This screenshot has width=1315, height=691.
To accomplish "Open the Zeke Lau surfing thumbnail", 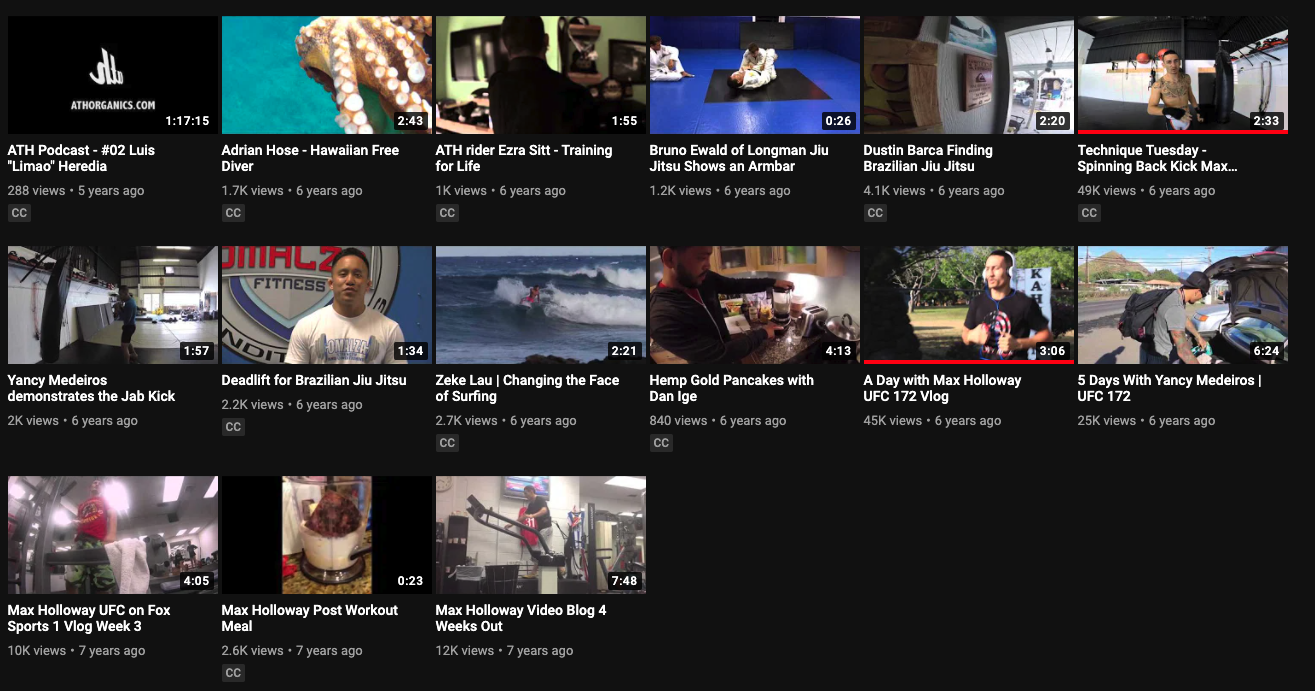I will [541, 305].
